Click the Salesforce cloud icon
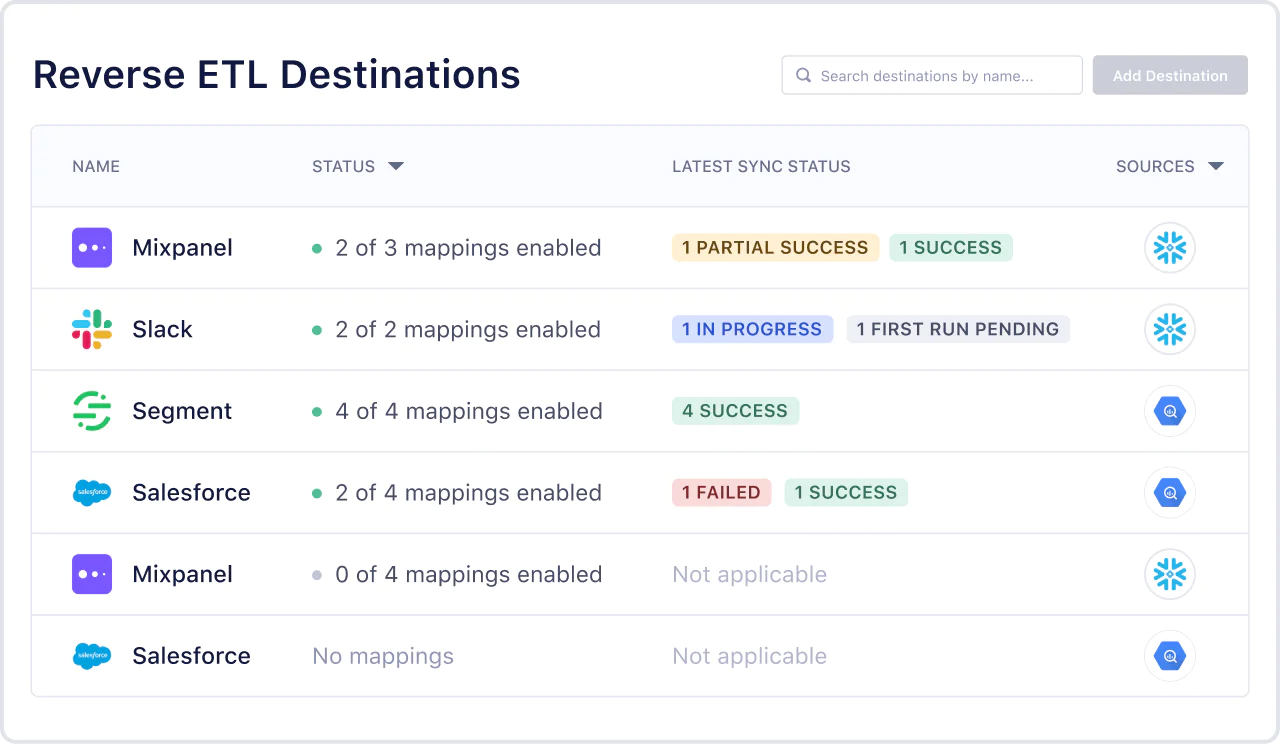The image size is (1280, 744). pyautogui.click(x=91, y=492)
